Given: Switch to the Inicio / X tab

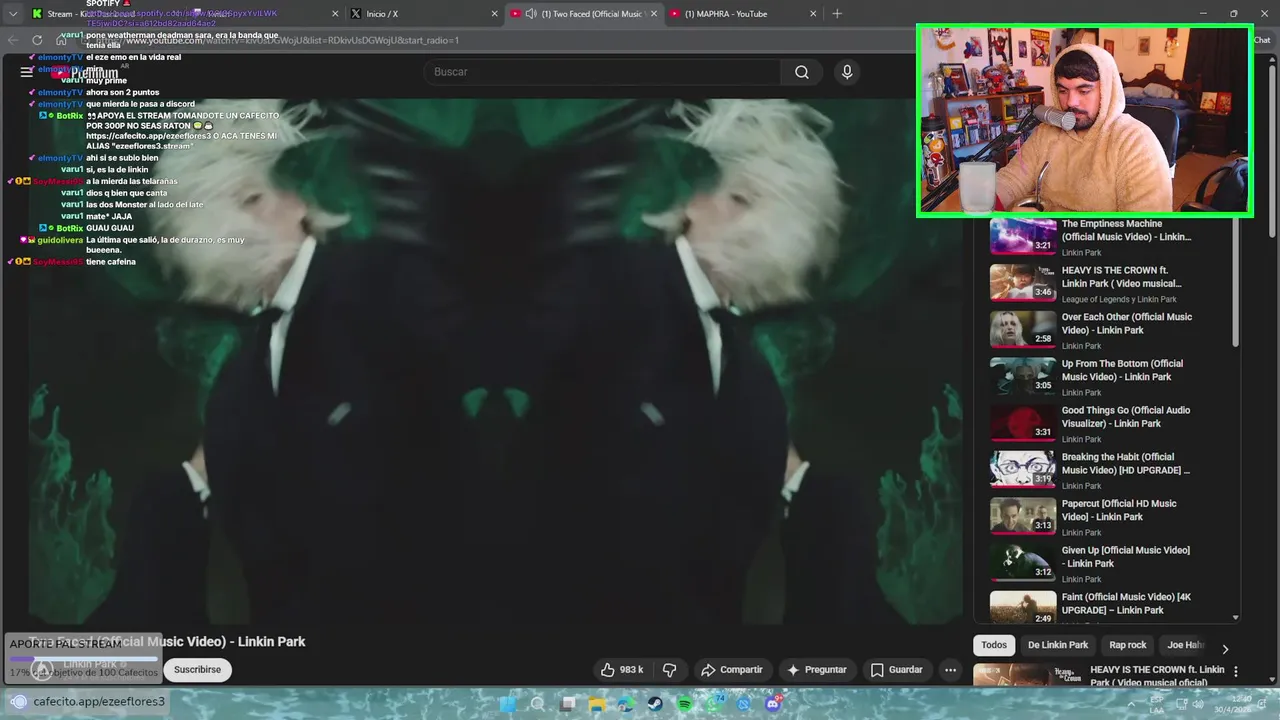Looking at the screenshot, I should coord(423,14).
